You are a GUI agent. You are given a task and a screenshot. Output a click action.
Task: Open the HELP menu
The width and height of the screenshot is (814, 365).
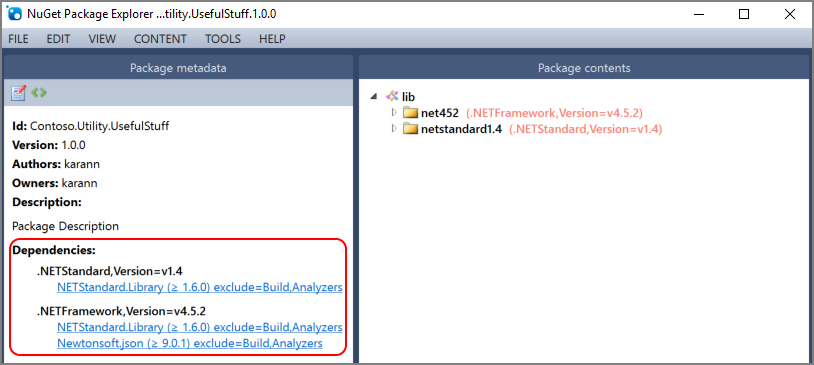coord(272,39)
